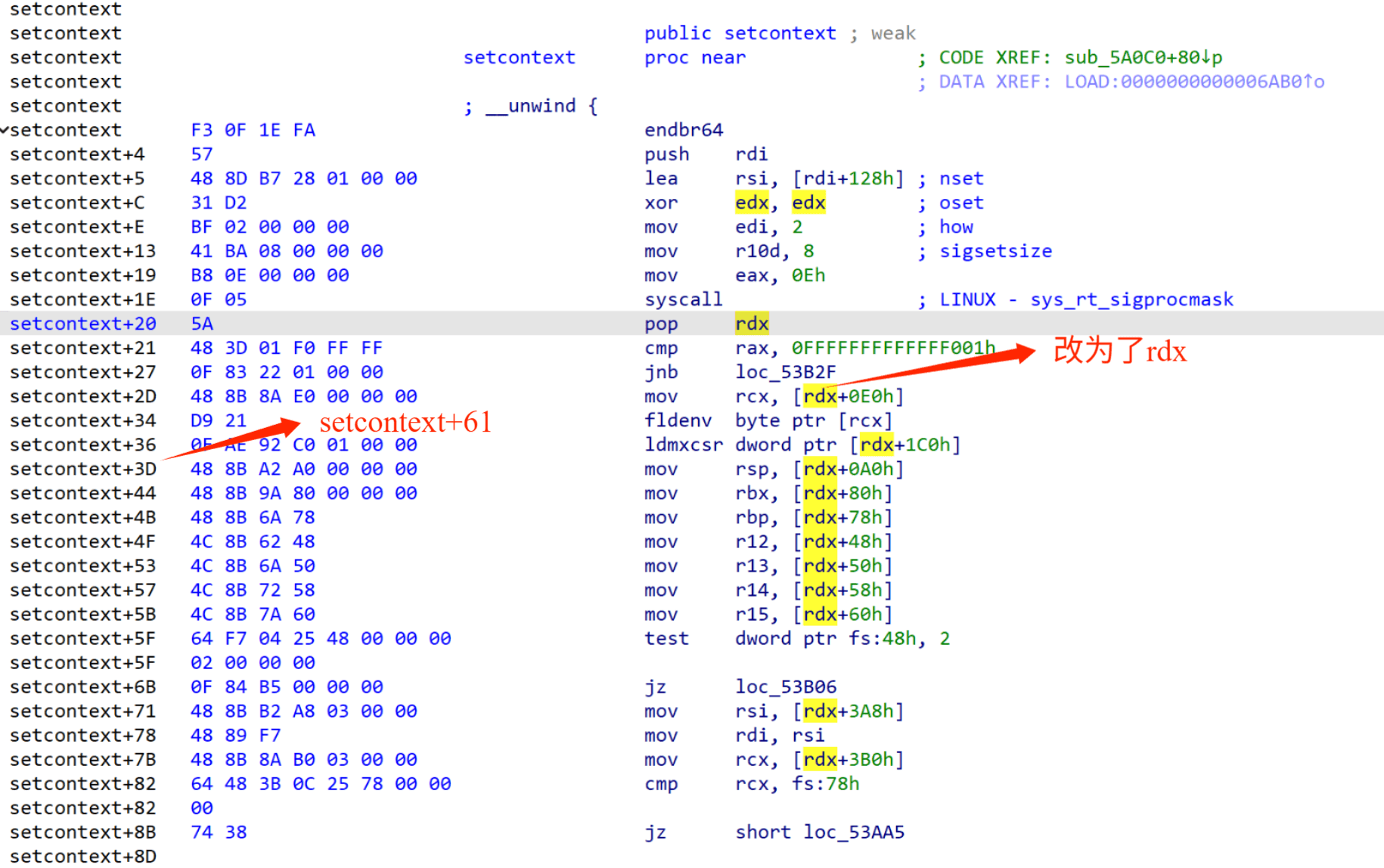Select the 0FFFFFFFFFFFFF001h constant
The width and height of the screenshot is (1384, 868).
click(893, 348)
